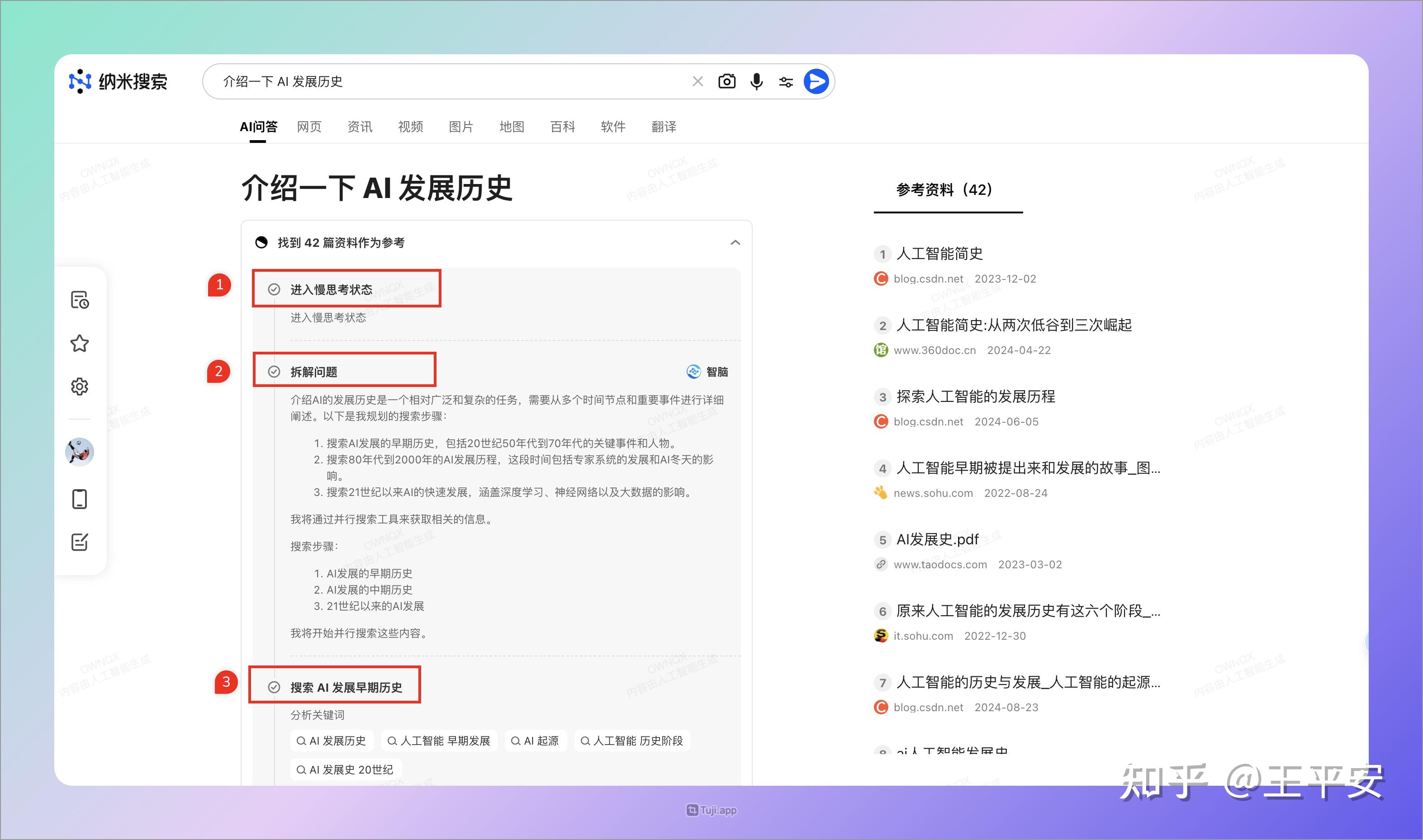Image resolution: width=1423 pixels, height=840 pixels.
Task: Click the 纳米搜索 logo
Action: pyautogui.click(x=118, y=81)
